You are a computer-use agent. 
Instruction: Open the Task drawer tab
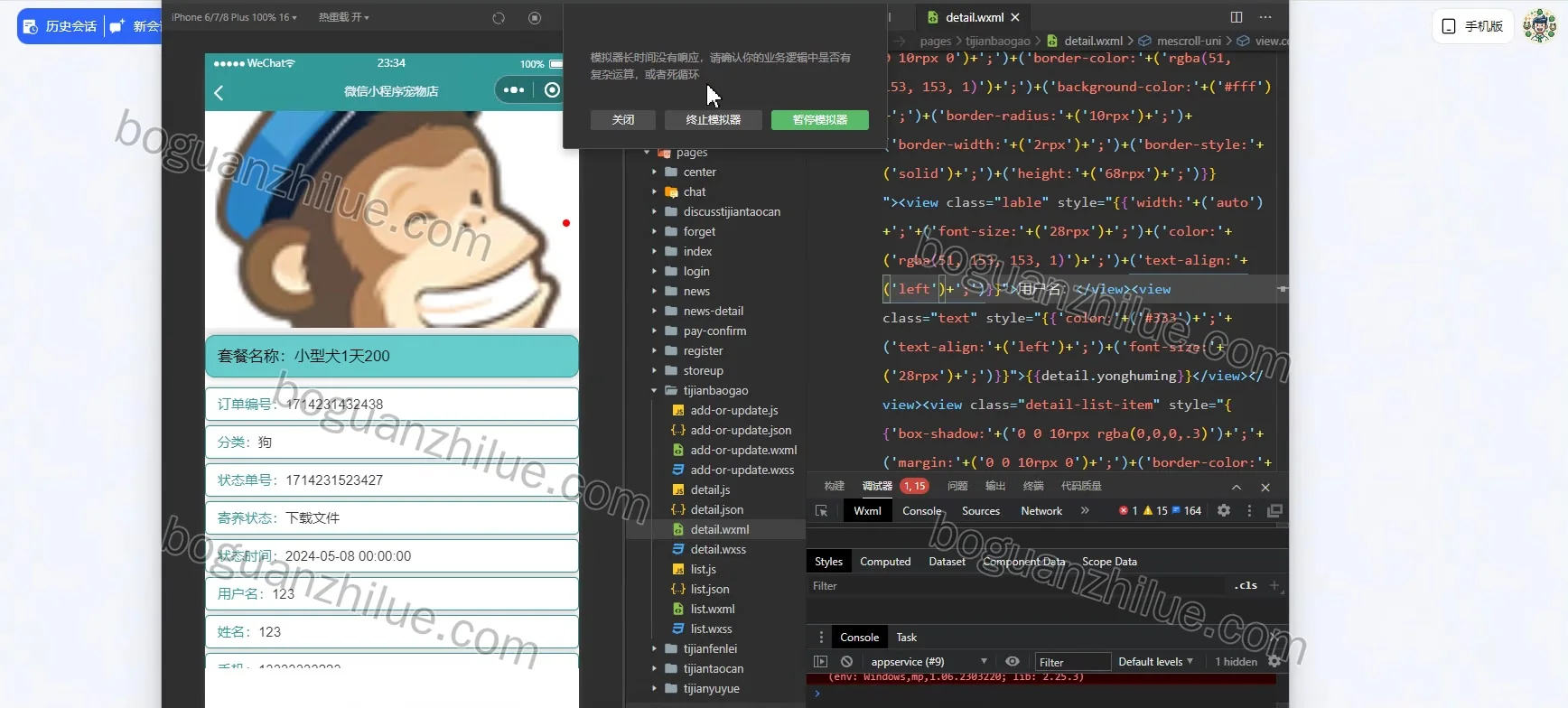pos(906,638)
